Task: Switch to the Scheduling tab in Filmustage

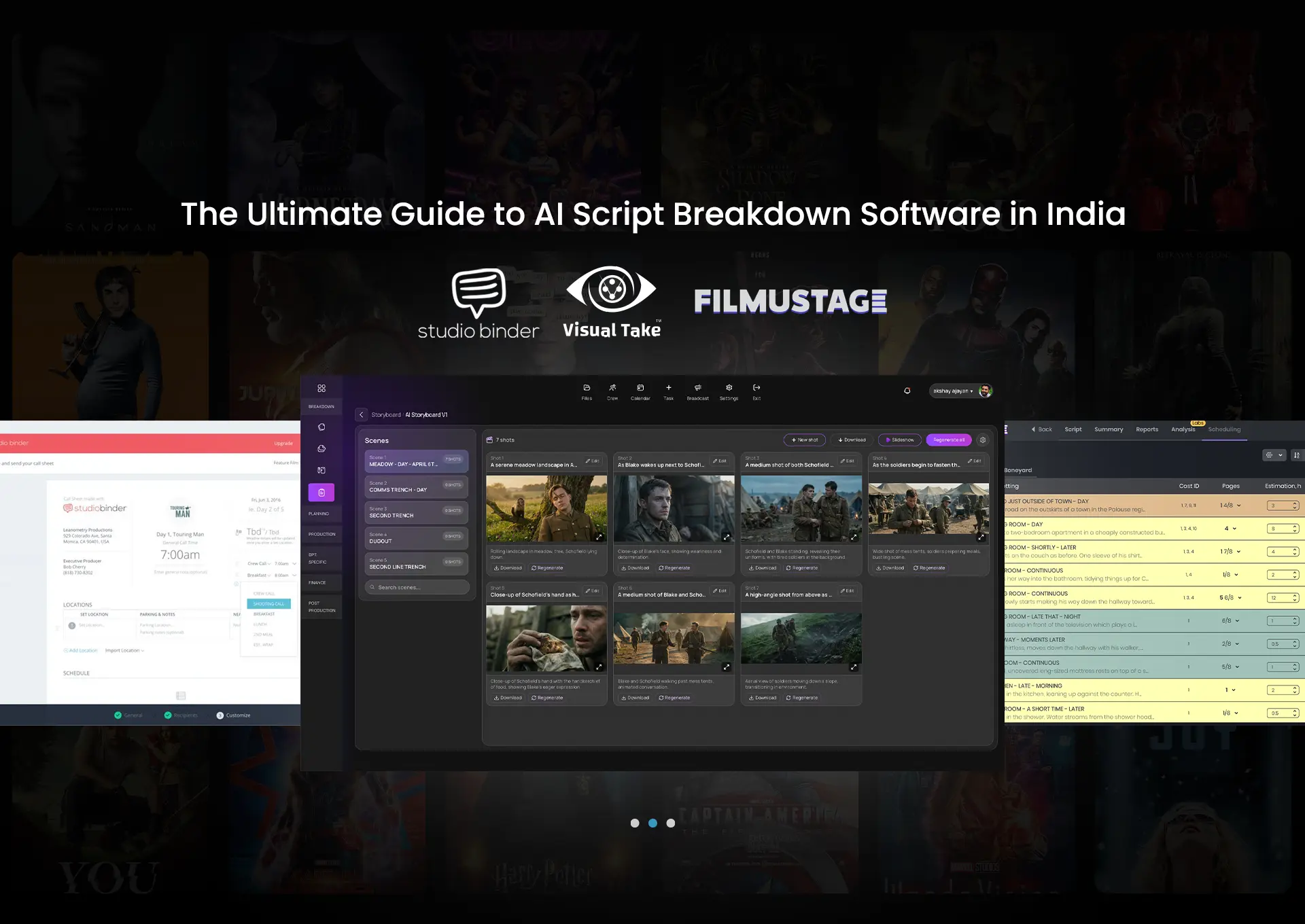Action: point(1224,429)
